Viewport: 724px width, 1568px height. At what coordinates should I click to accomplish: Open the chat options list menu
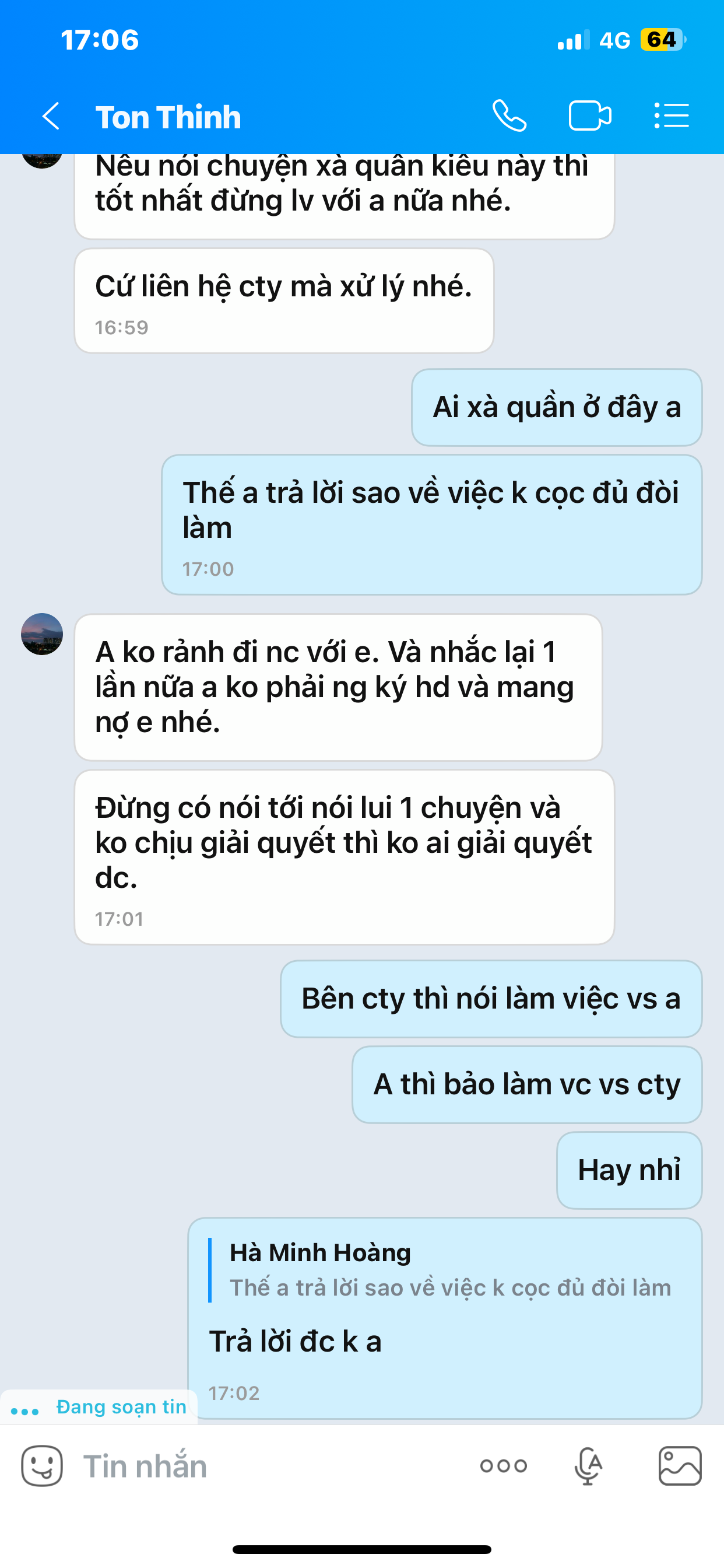tap(672, 116)
